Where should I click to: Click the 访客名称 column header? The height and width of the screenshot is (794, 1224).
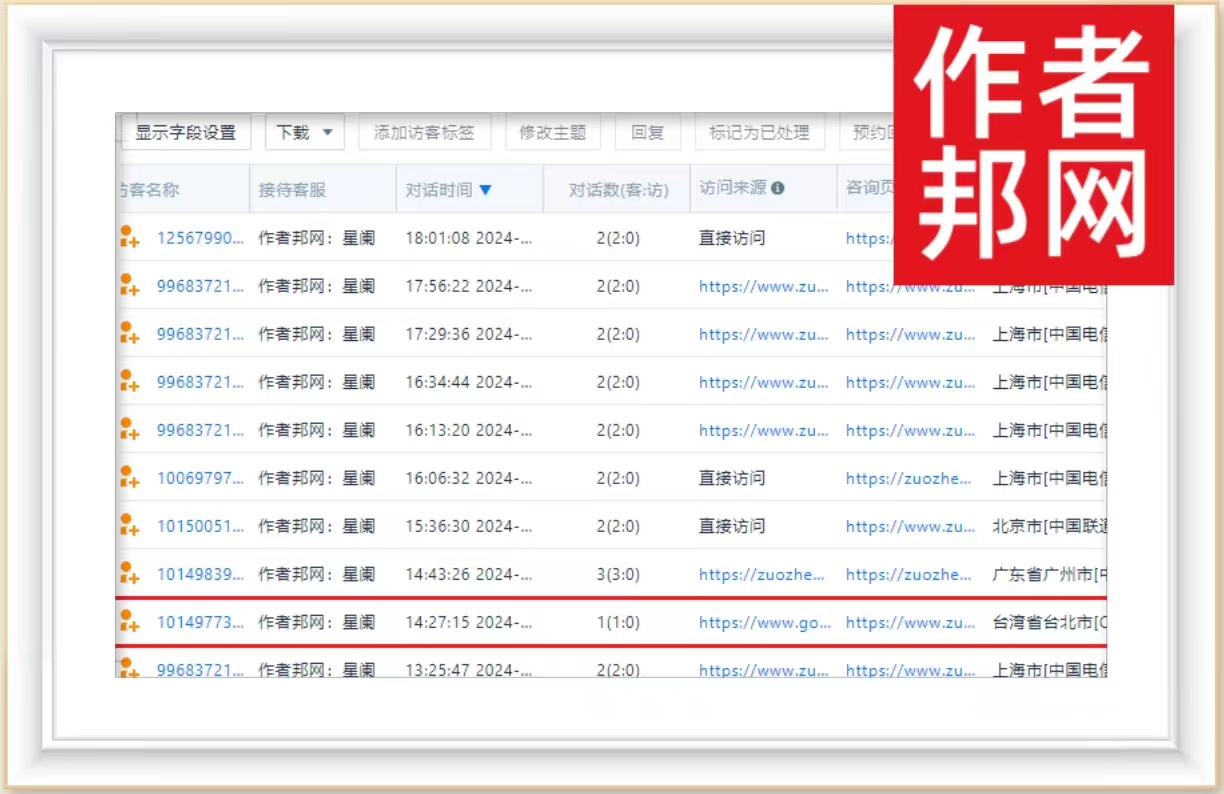coord(150,190)
